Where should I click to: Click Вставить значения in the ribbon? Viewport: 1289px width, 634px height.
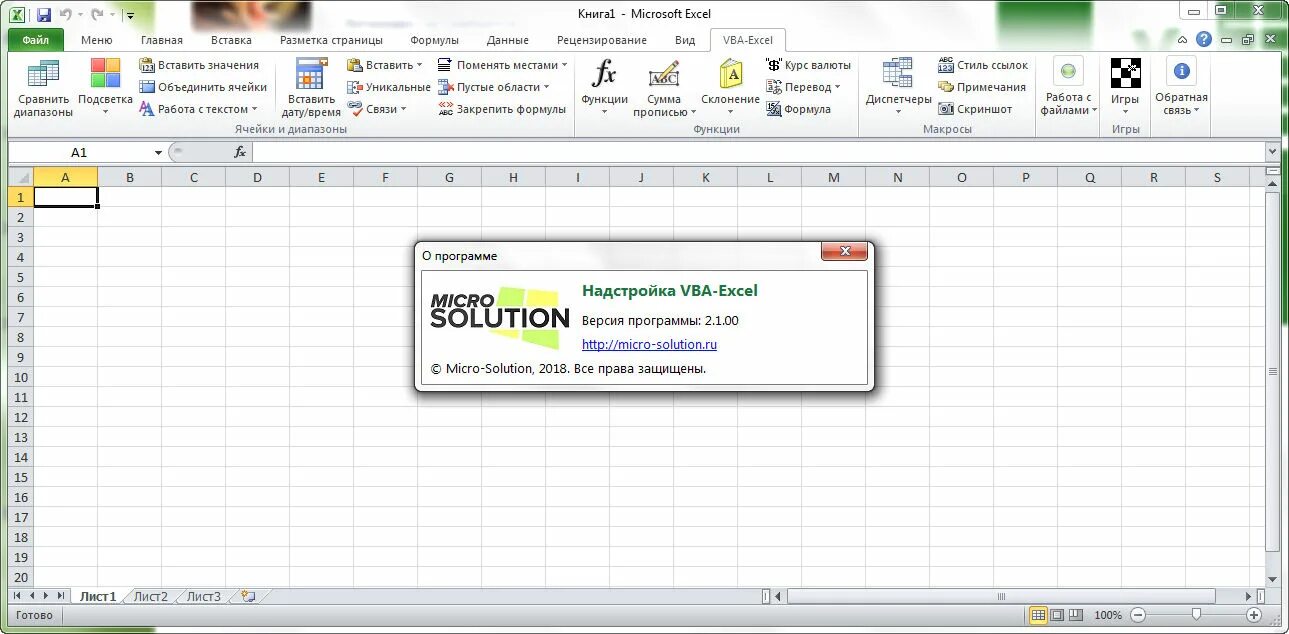coord(199,65)
